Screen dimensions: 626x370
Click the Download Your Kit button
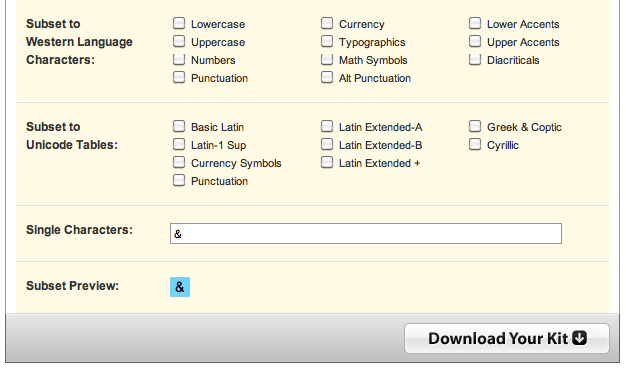(x=507, y=338)
